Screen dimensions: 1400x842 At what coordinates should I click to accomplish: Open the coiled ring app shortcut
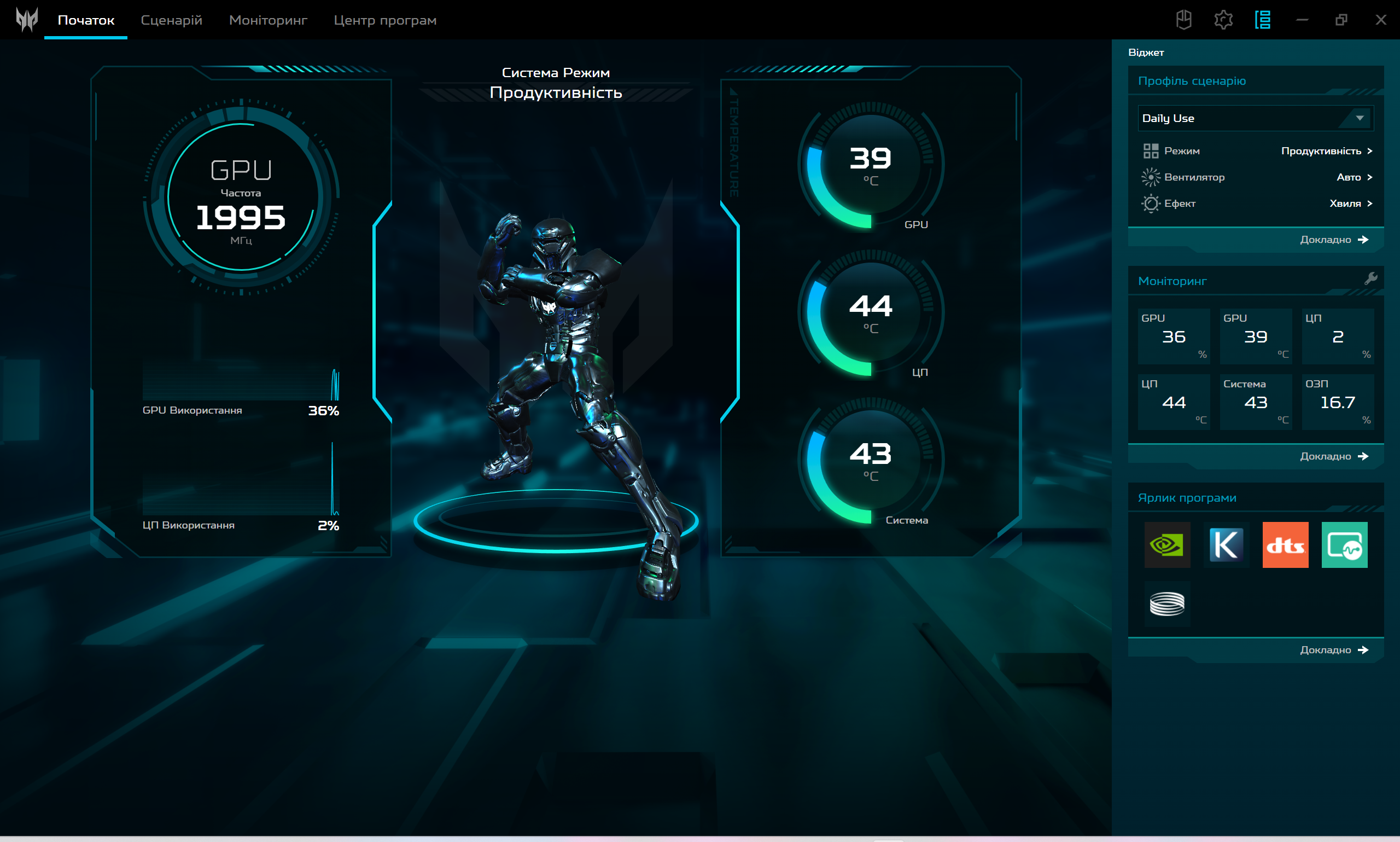[x=1167, y=603]
